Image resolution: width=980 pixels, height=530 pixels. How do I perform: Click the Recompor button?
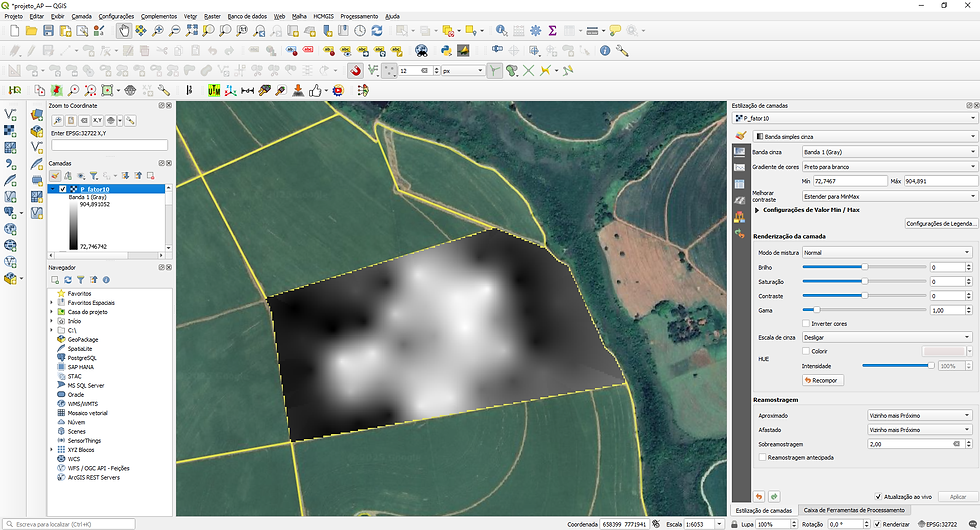tap(822, 380)
